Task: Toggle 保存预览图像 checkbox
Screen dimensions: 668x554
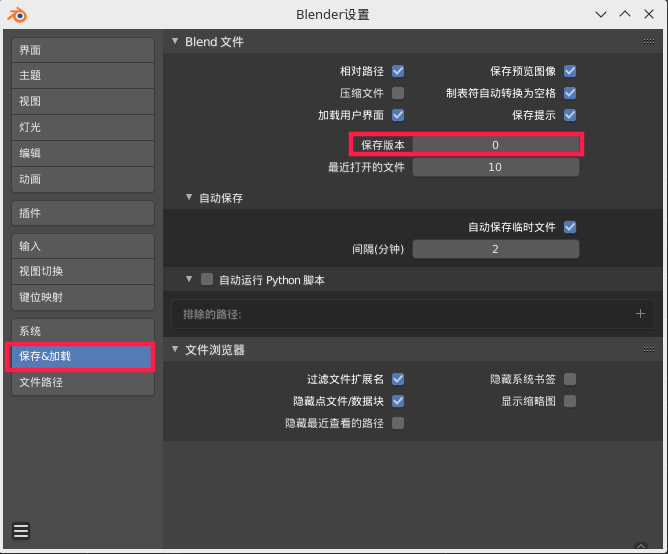Action: pos(570,71)
